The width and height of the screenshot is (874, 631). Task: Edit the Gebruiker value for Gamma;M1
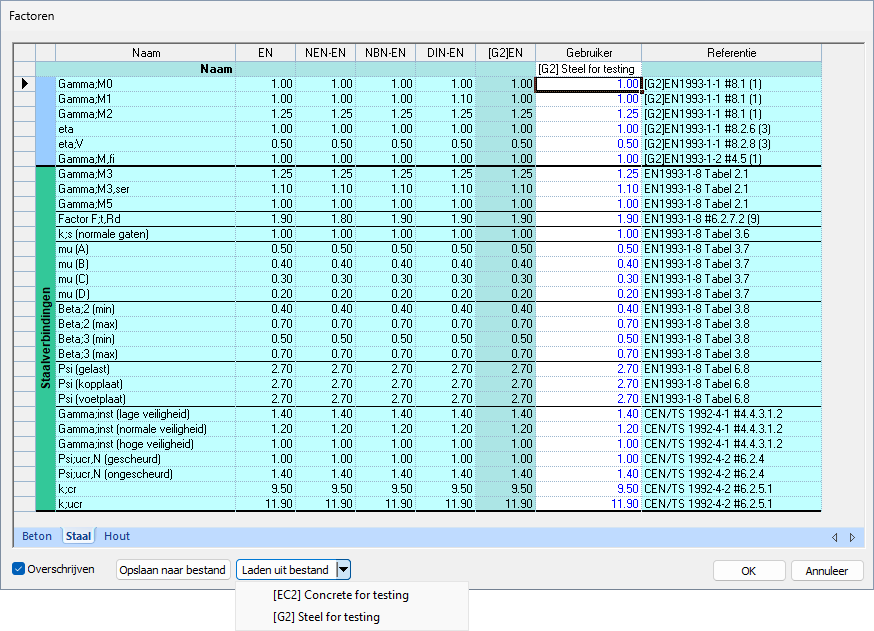[x=589, y=99]
